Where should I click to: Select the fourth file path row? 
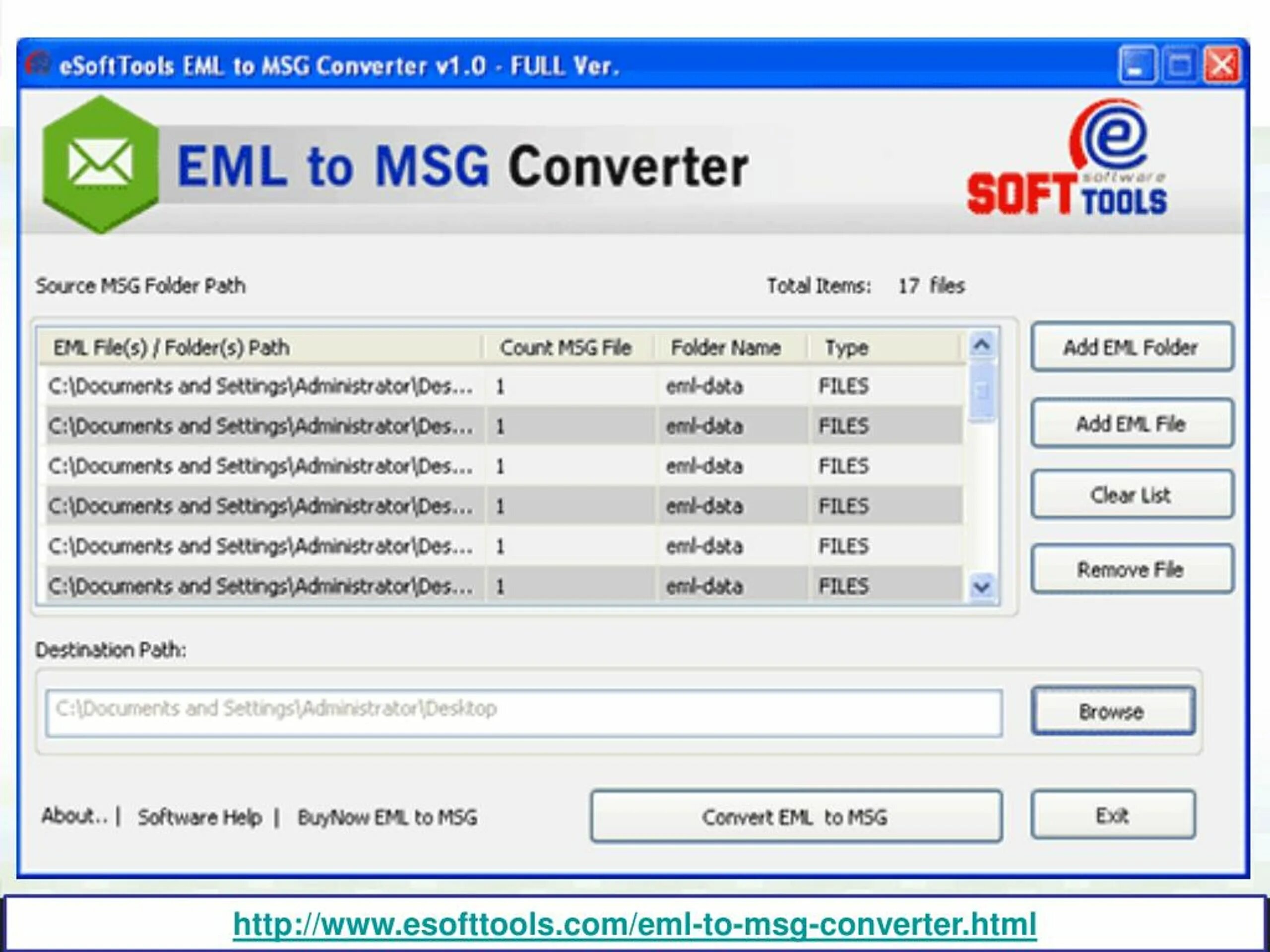pos(504,506)
